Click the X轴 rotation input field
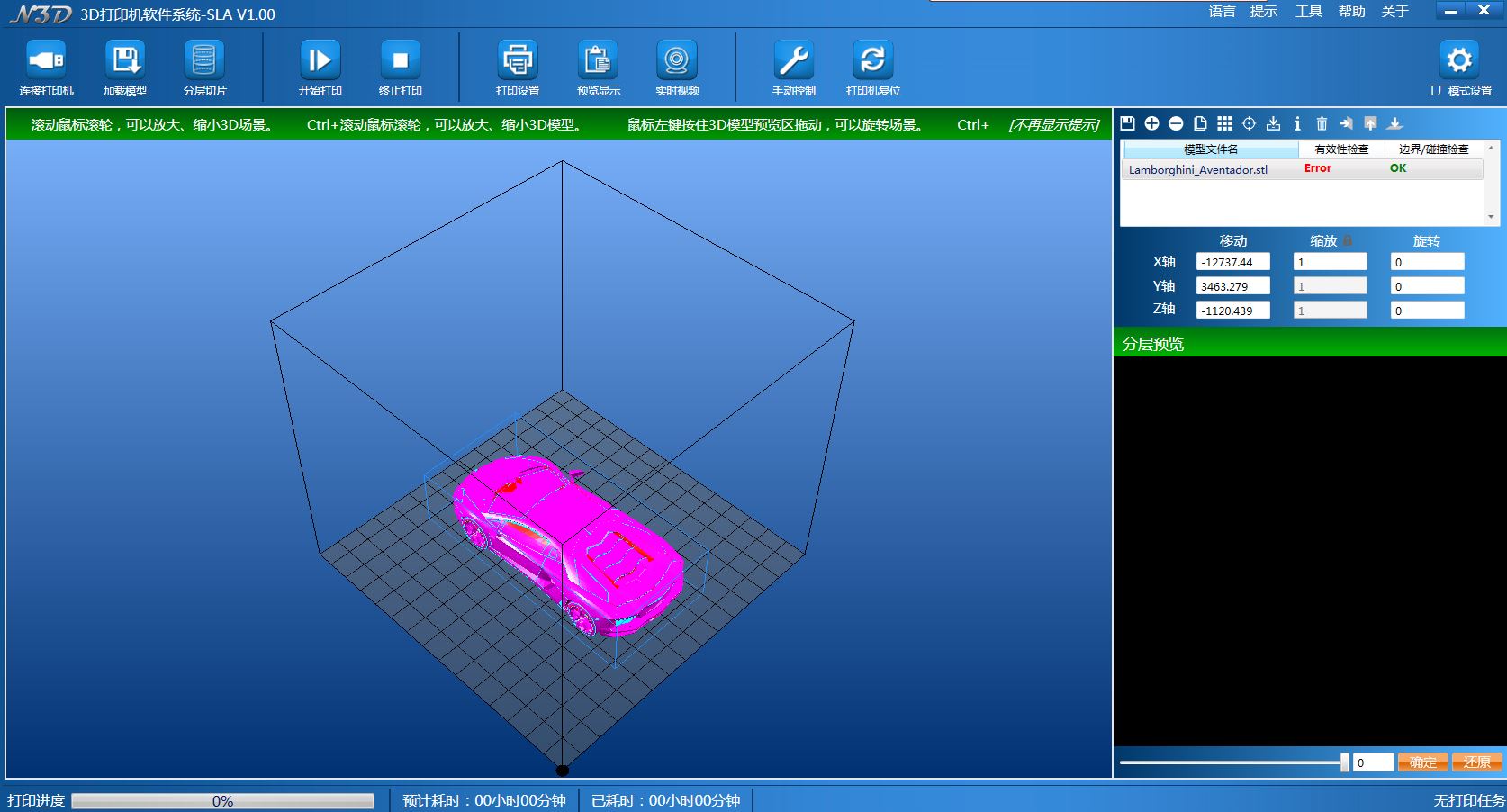The width and height of the screenshot is (1507, 812). click(x=1427, y=262)
